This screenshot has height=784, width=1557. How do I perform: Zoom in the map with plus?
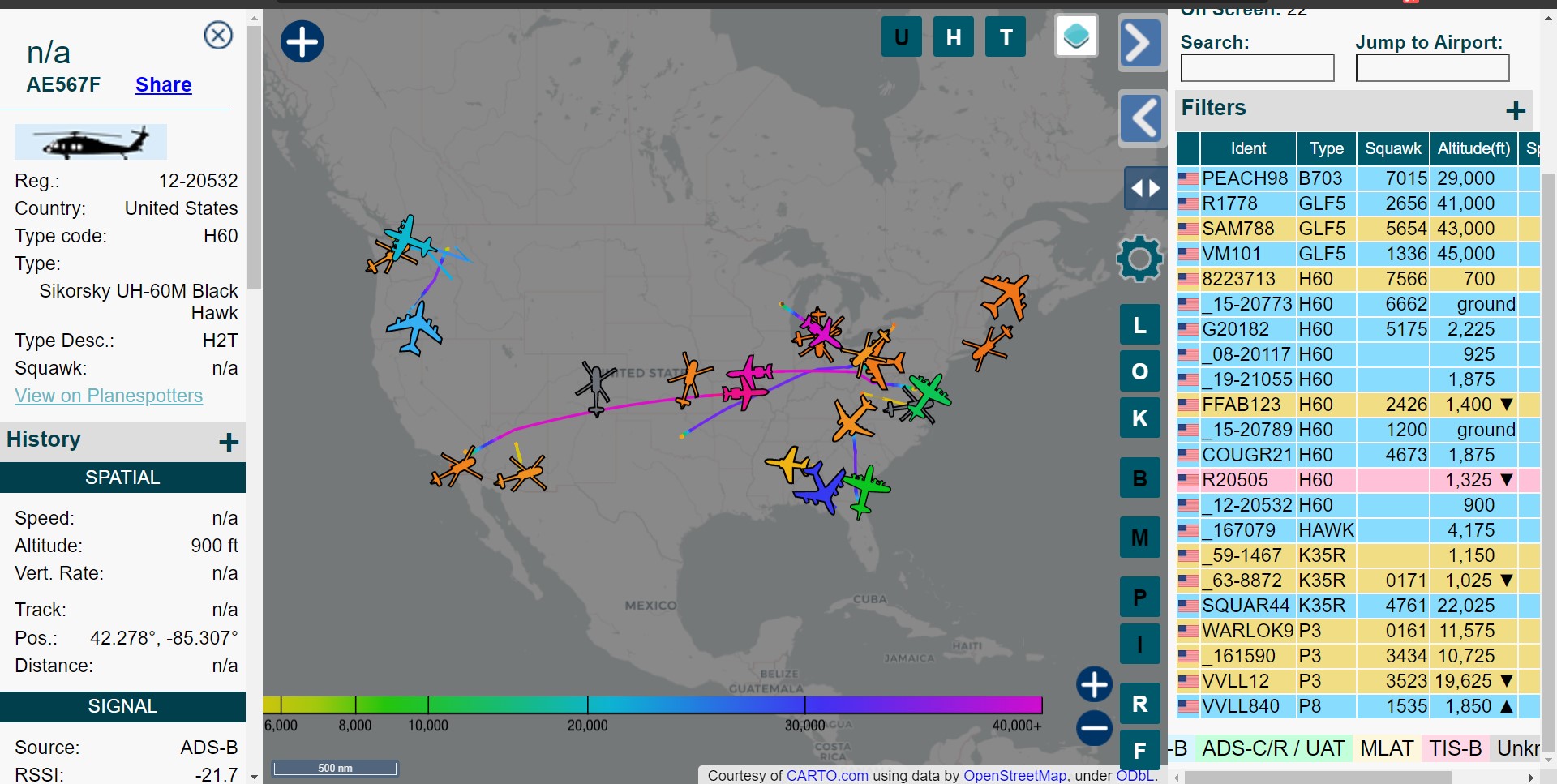[1094, 684]
